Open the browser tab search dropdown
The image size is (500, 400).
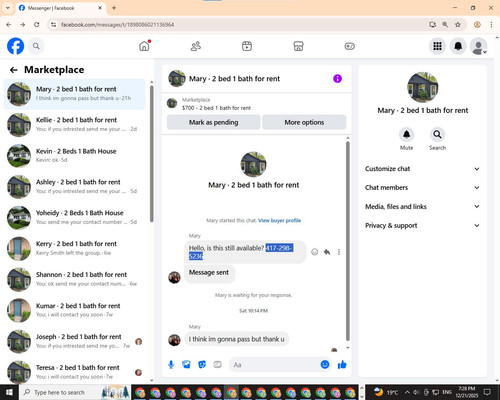(x=8, y=8)
